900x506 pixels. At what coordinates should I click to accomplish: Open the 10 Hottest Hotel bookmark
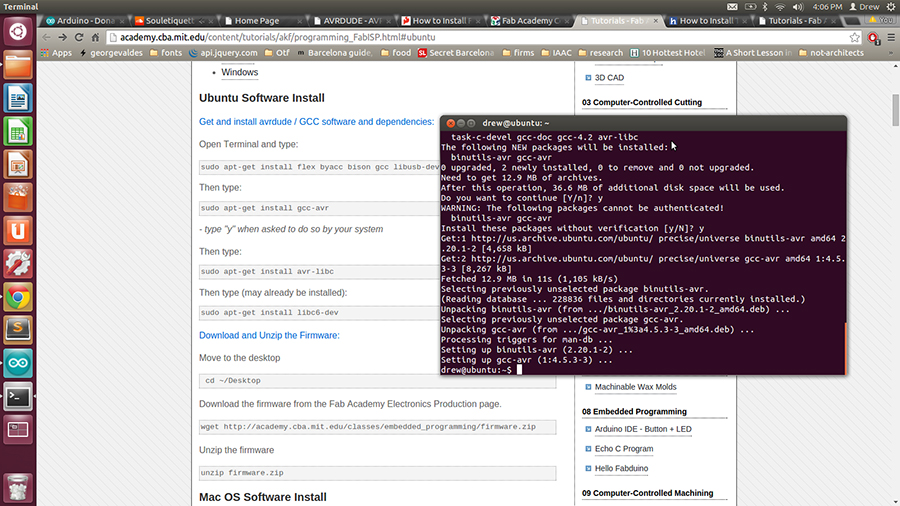pyautogui.click(x=668, y=53)
